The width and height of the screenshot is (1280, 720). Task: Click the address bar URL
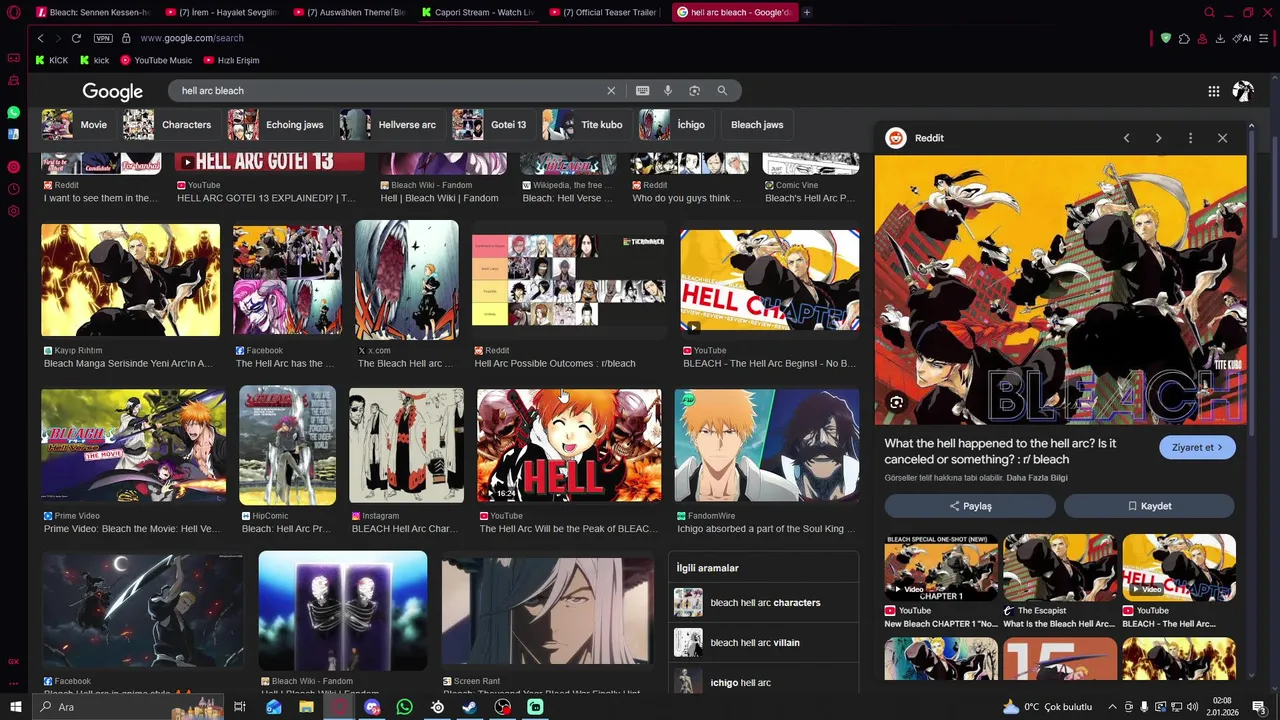[192, 38]
